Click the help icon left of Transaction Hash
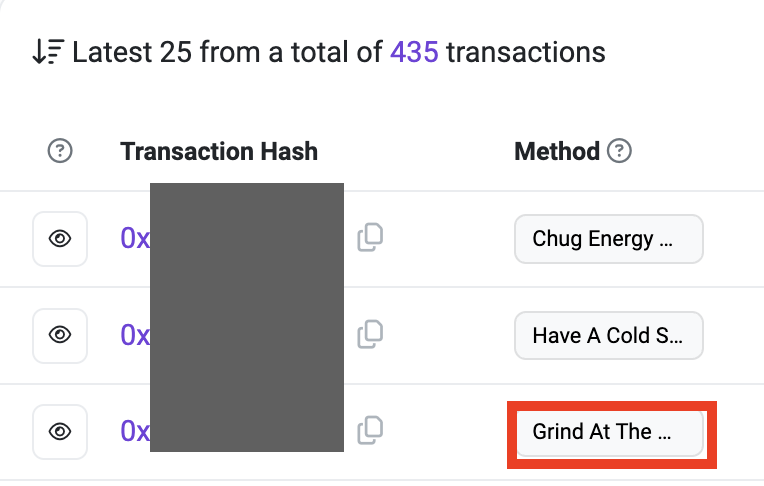Image resolution: width=764 pixels, height=486 pixels. pos(60,151)
